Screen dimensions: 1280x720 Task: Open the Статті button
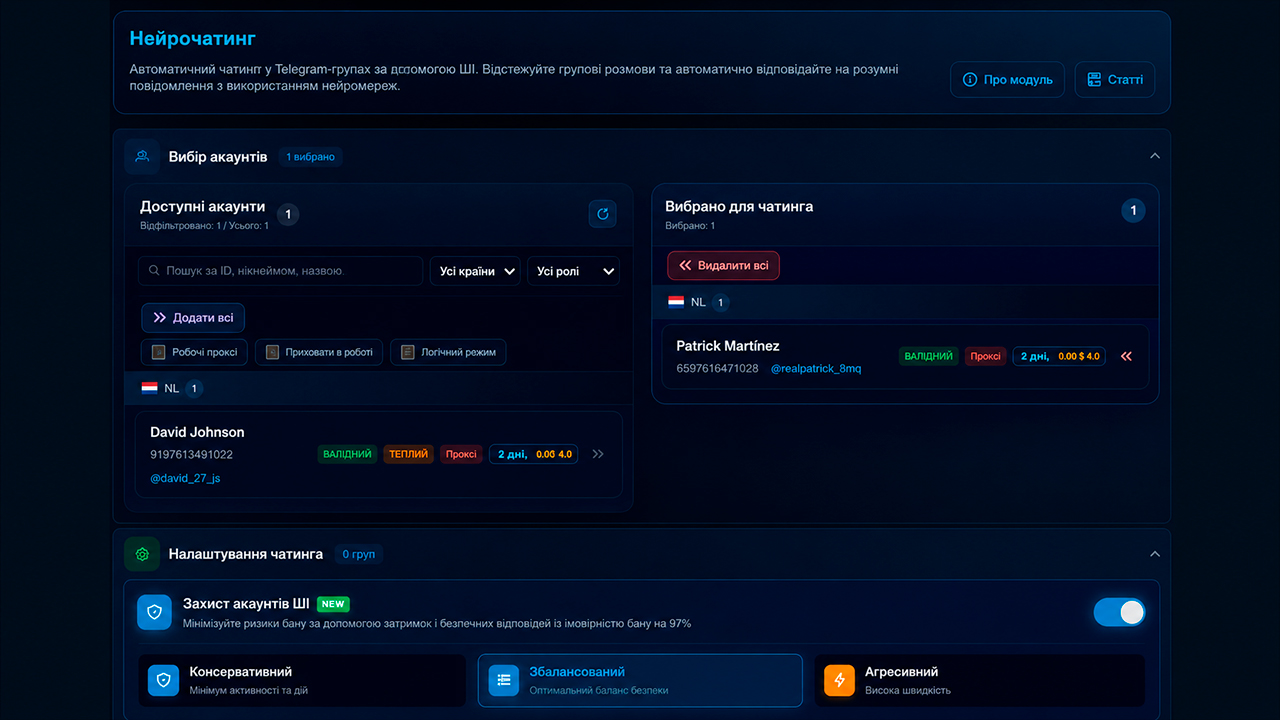(1115, 80)
